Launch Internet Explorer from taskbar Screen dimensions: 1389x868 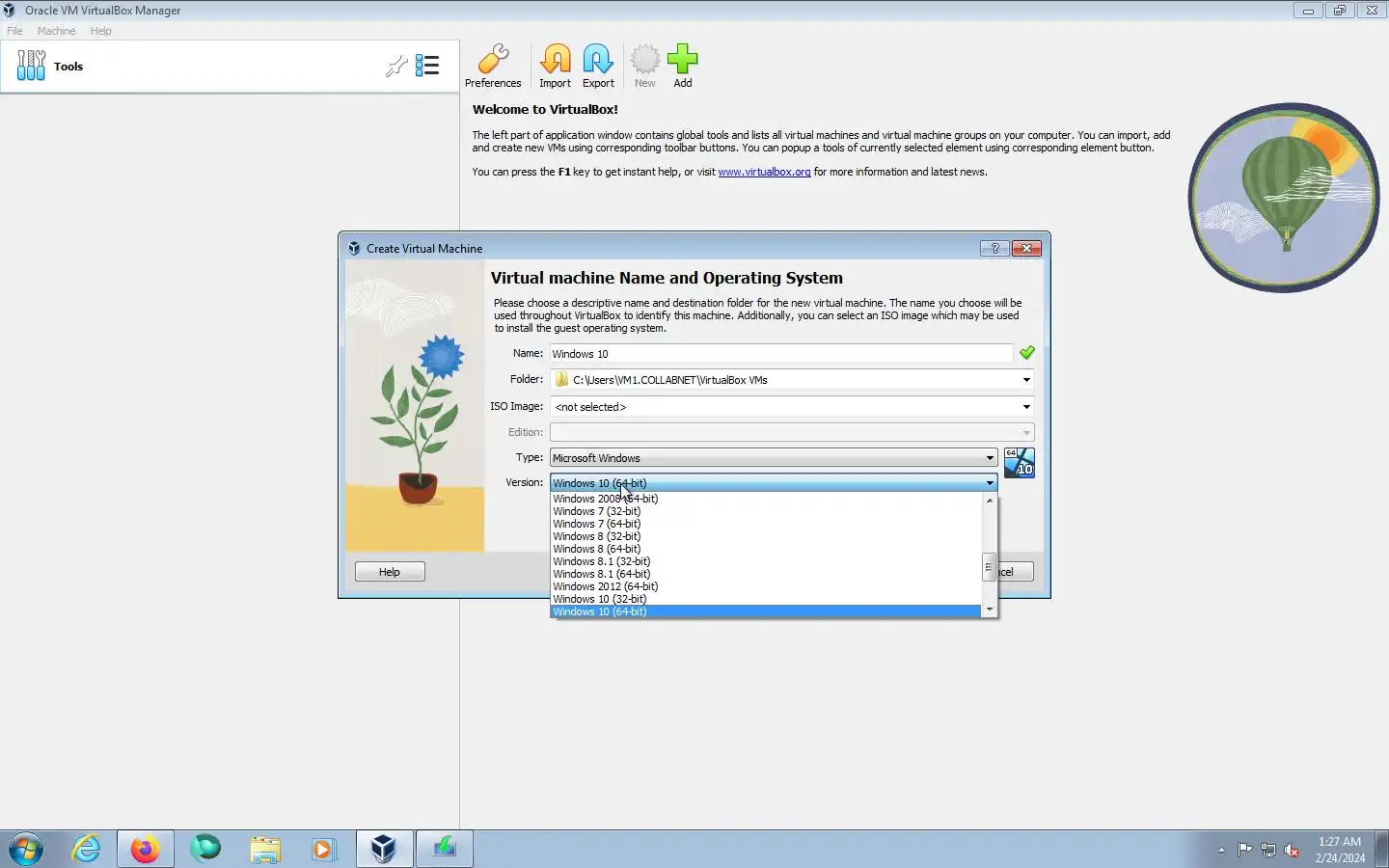[86, 850]
